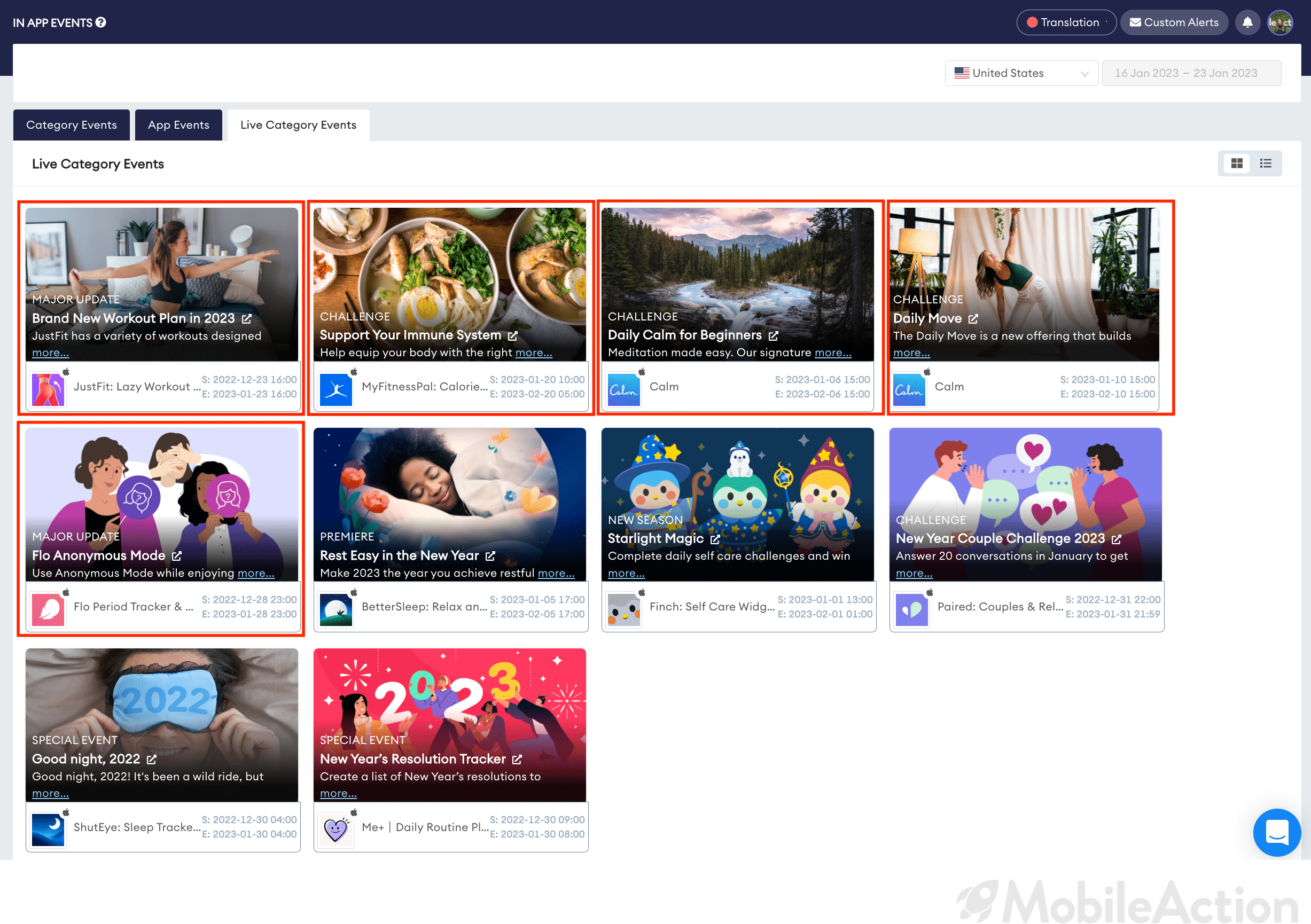Click the New Year Couple Challenge 2023 title
1311x924 pixels.
click(x=1001, y=539)
